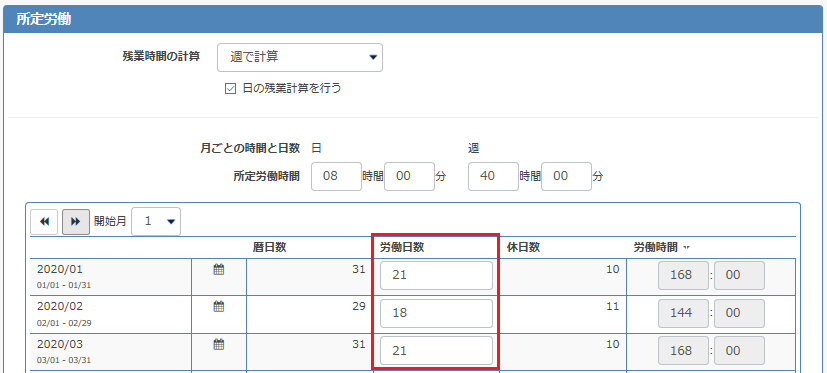Click the 144 hours field for 2020/02
This screenshot has width=827, height=373.
tap(684, 313)
